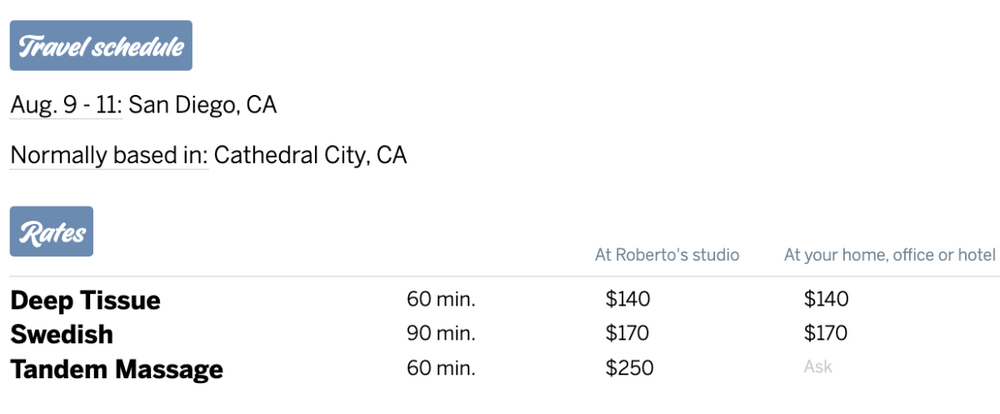Click the underlined Aug. 9 - 11 dates
The image size is (1000, 414).
[65, 104]
